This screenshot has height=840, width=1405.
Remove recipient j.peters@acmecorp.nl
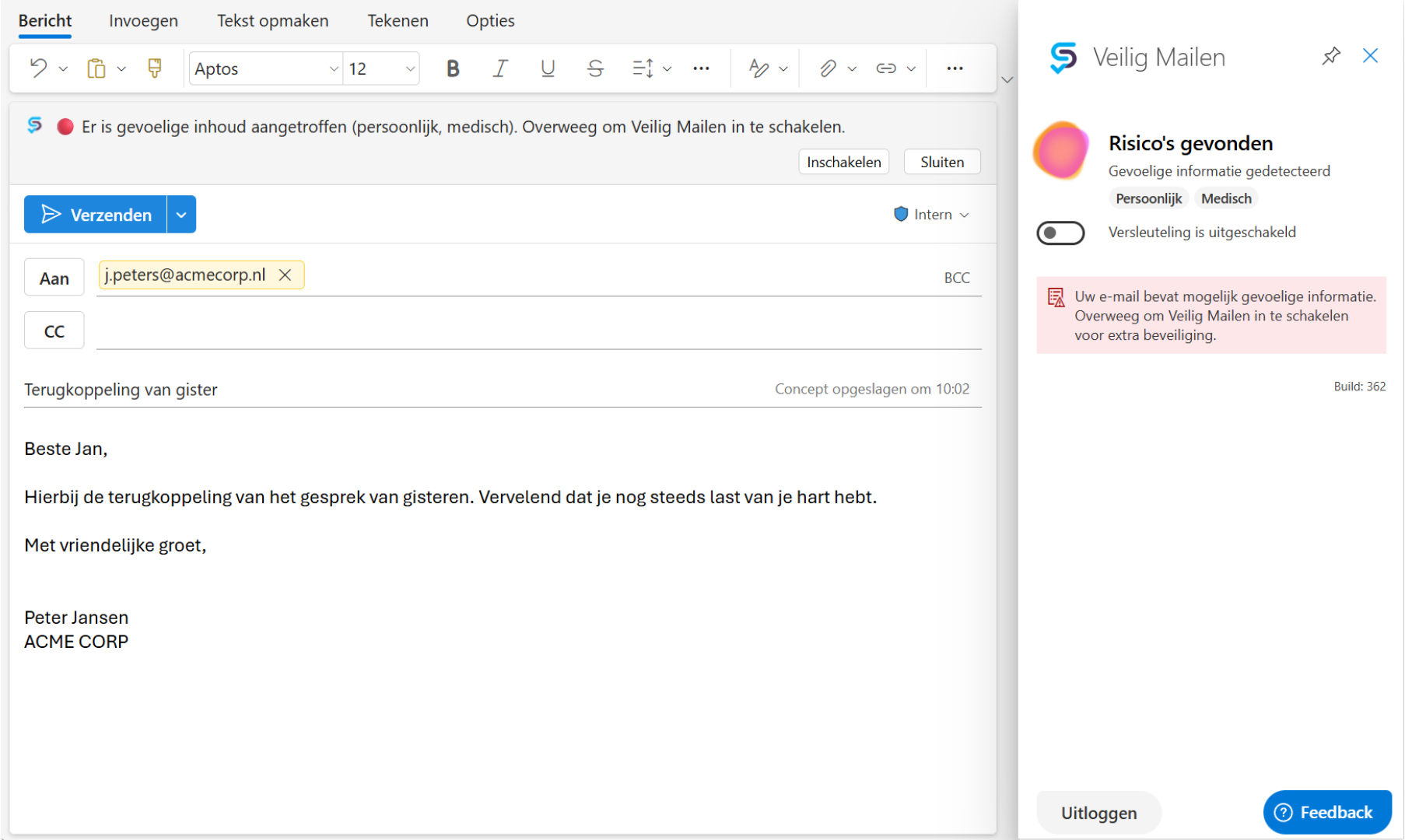coord(286,275)
